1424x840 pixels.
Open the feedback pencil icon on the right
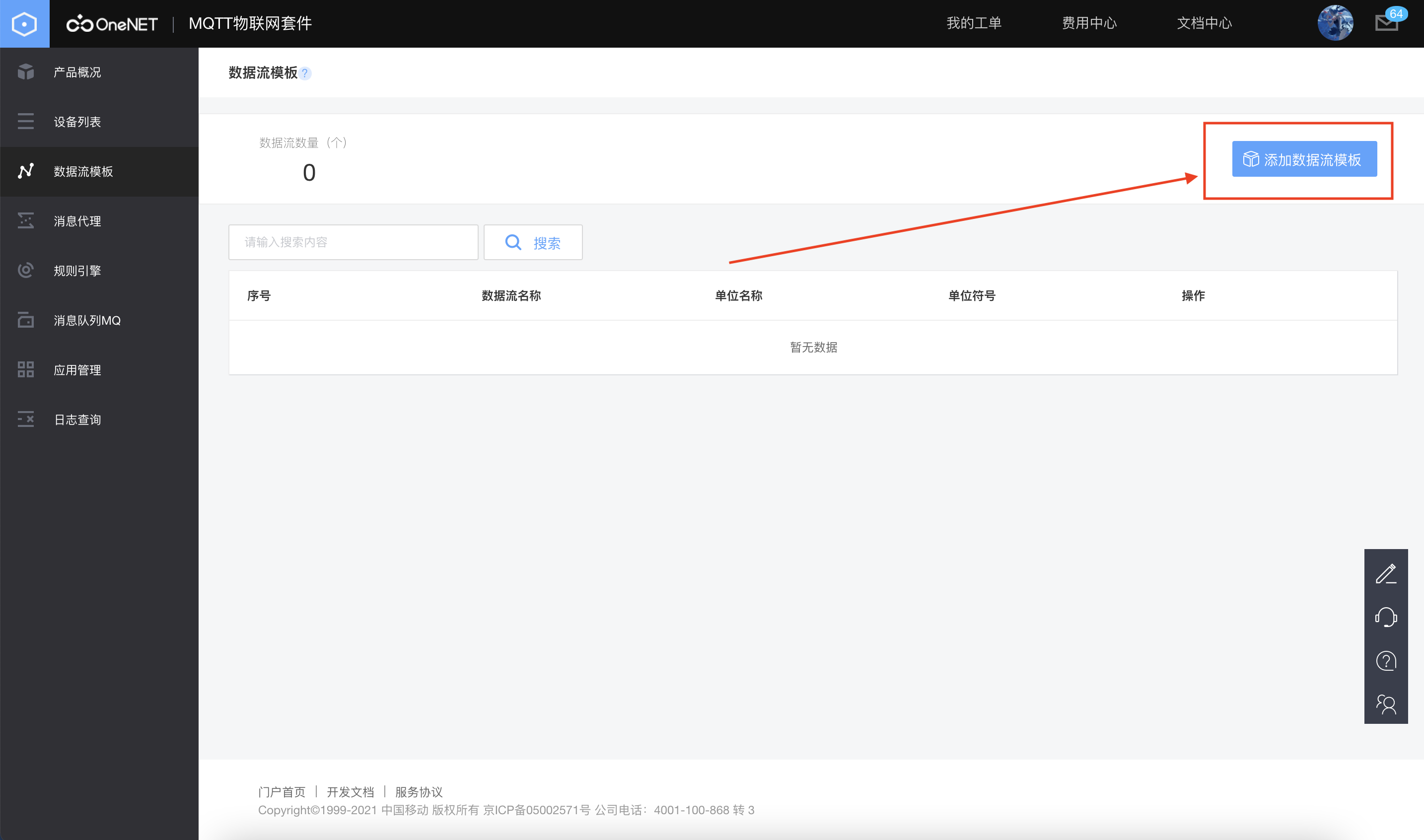tap(1386, 573)
